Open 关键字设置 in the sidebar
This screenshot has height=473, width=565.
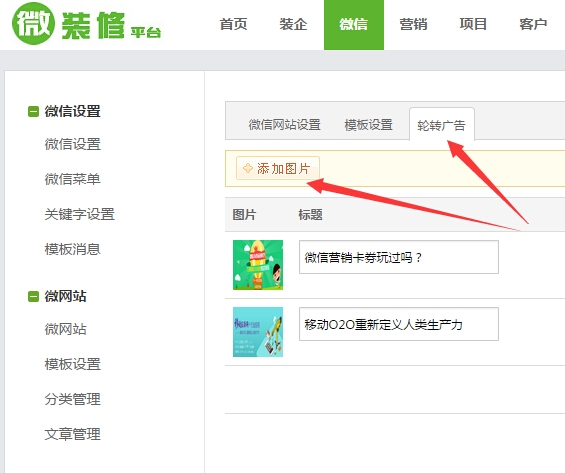[x=80, y=214]
